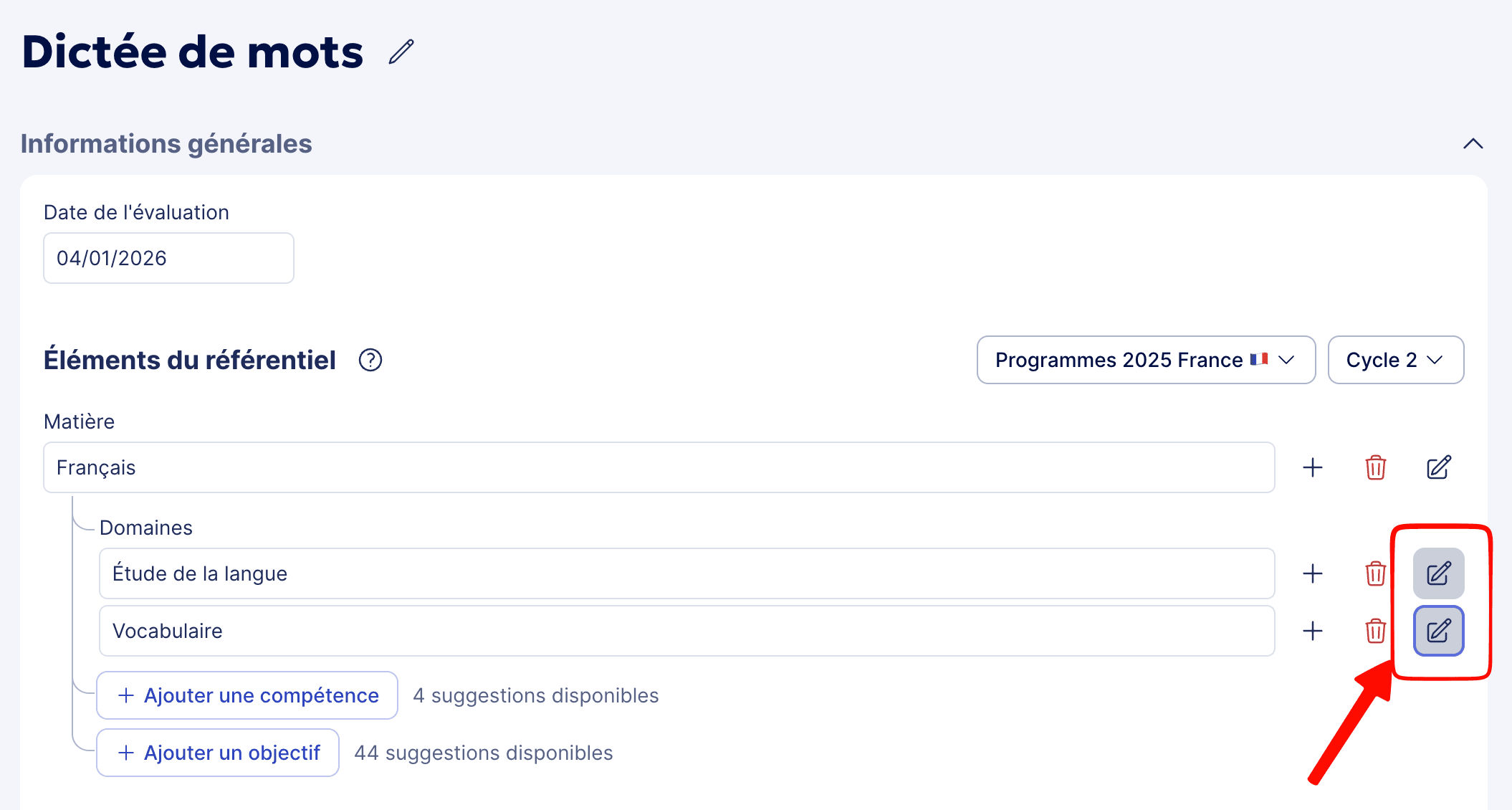This screenshot has height=810, width=1512.
Task: Click the Vocabulaire domain field
Action: 686,631
